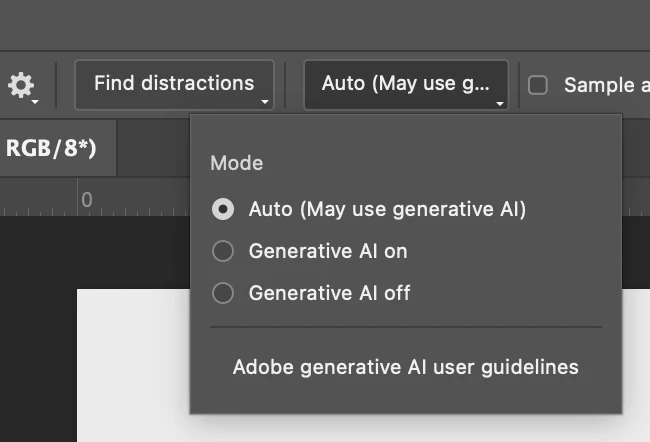Open Adobe generative AI user guidelines link
The width and height of the screenshot is (650, 442).
click(405, 367)
